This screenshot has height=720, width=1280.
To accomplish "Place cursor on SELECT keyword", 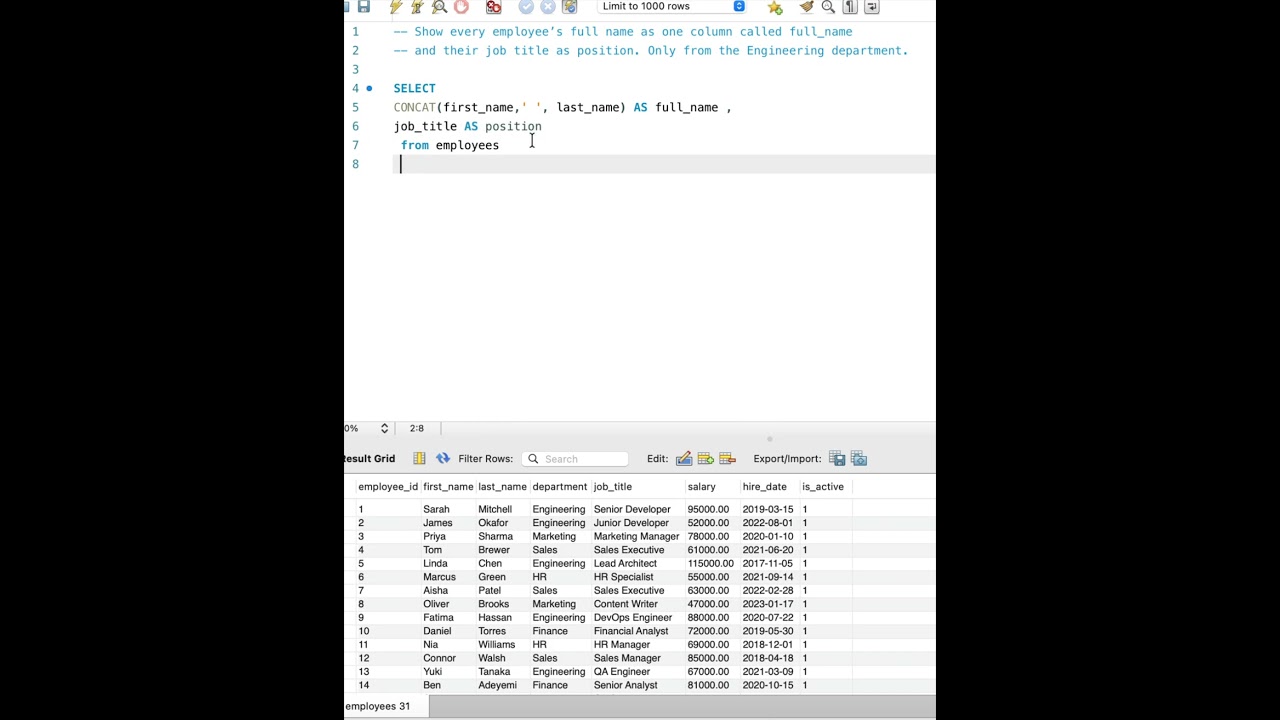I will pos(414,88).
